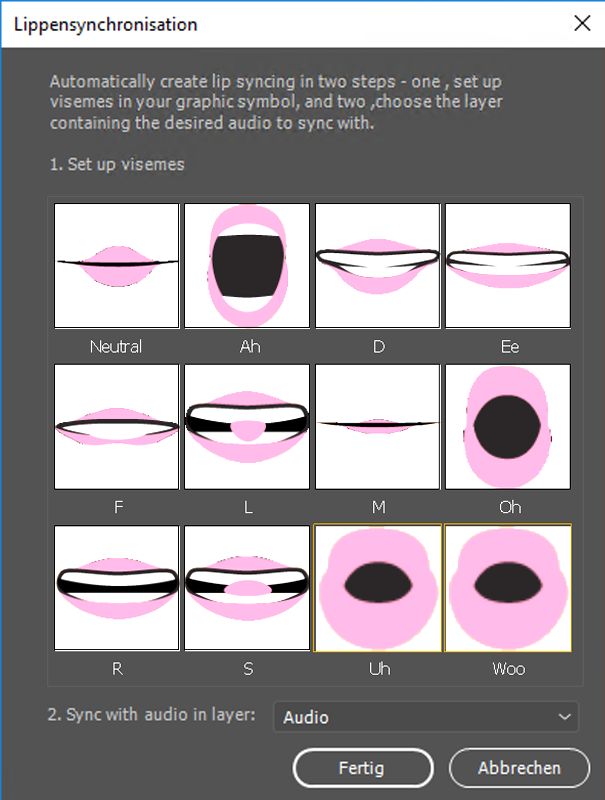Click the D viseme image
605x800 pixels.
pos(377,265)
